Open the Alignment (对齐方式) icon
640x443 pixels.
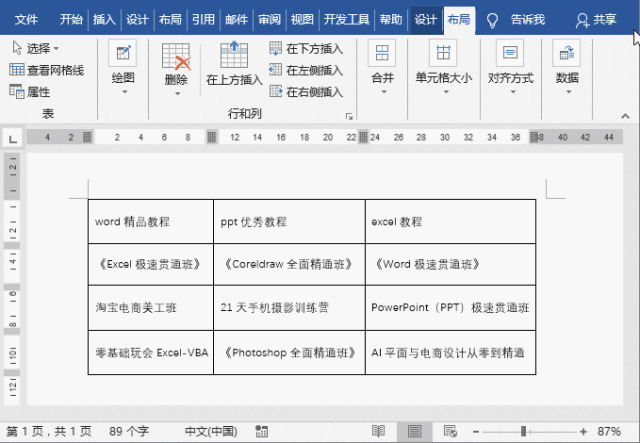(x=510, y=53)
